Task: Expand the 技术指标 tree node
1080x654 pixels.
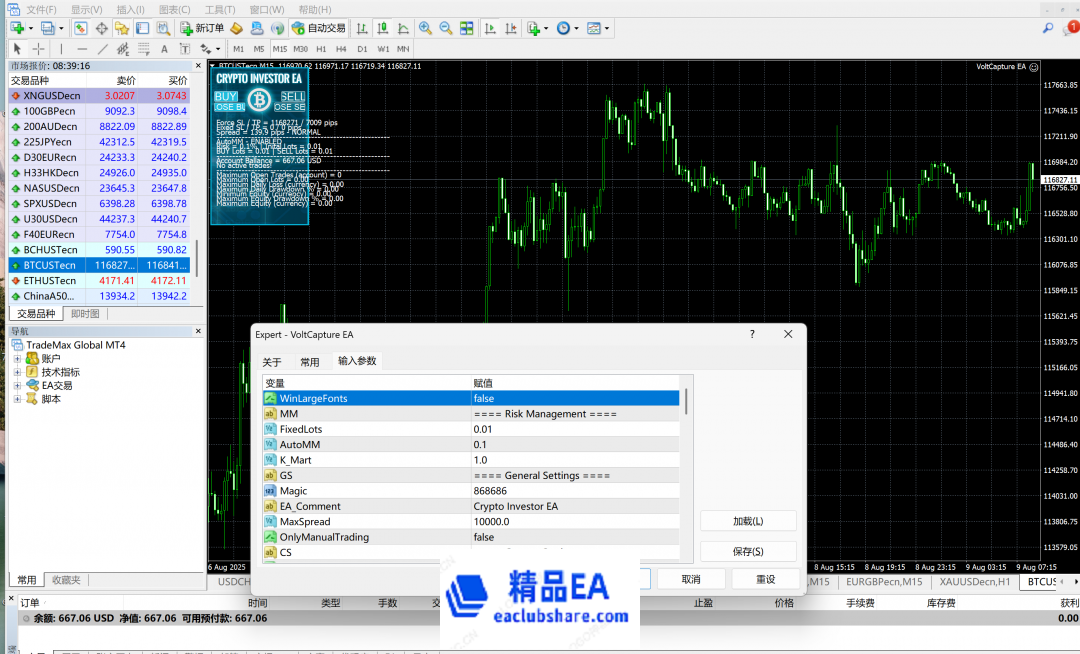Action: 17,372
